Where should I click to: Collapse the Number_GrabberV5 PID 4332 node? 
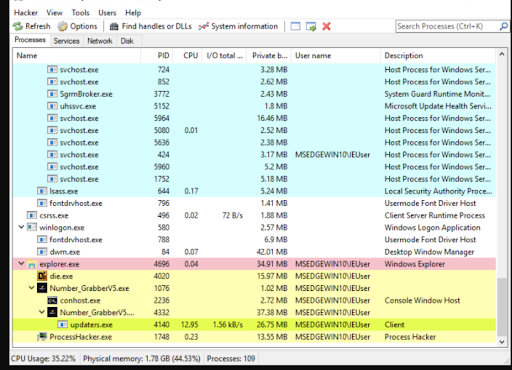[x=42, y=312]
